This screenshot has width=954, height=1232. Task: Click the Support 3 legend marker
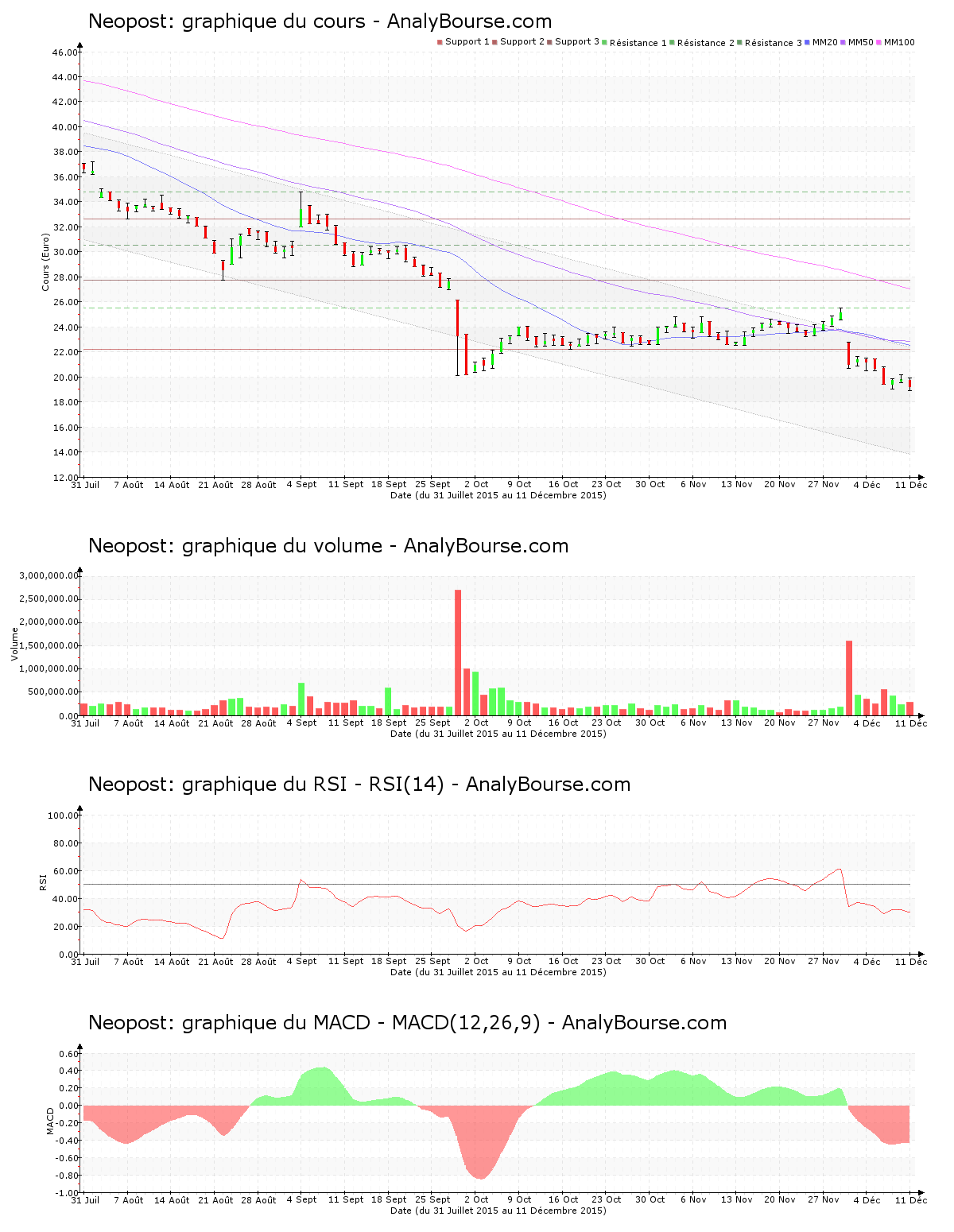coord(549,42)
